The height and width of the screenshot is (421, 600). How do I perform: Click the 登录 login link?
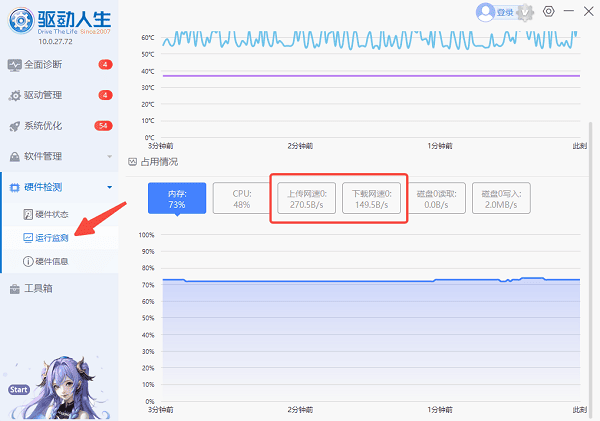[505, 13]
